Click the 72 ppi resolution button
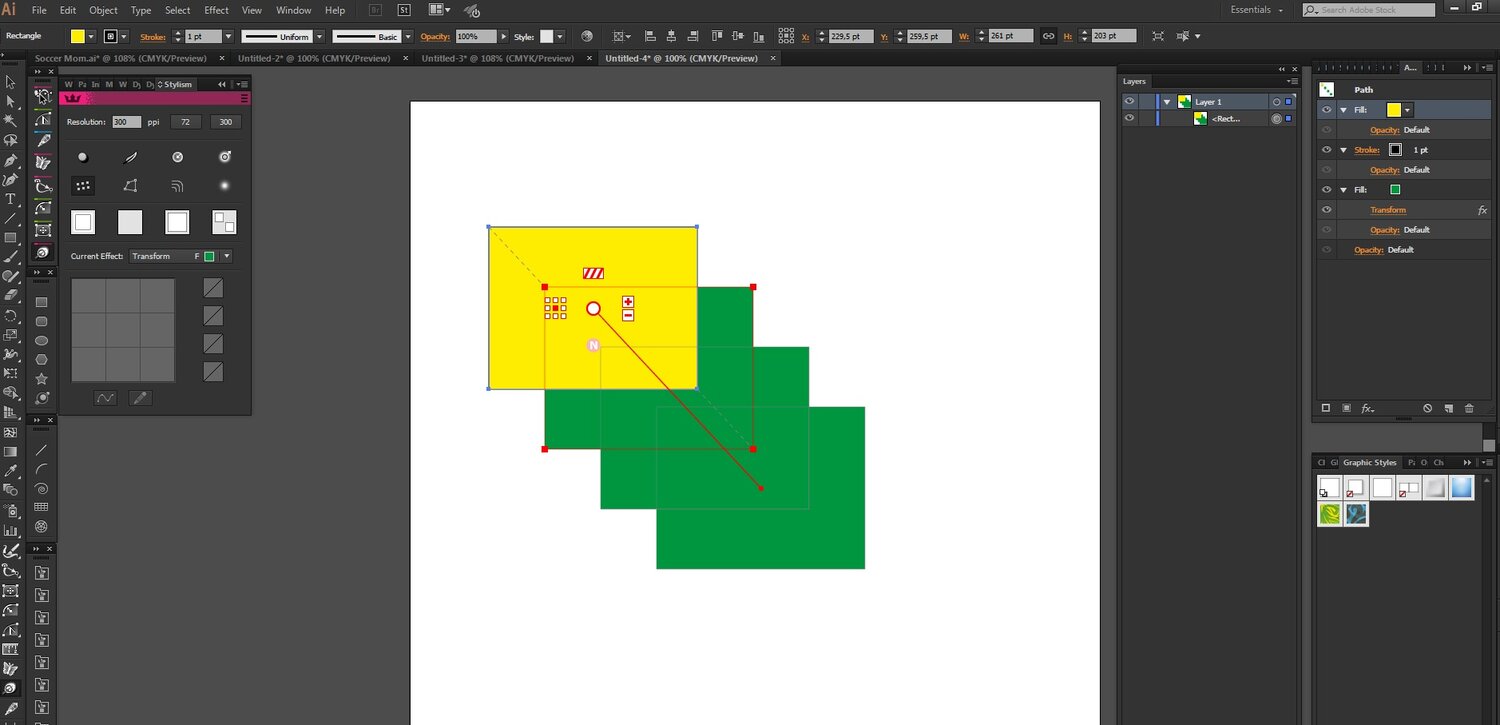 [x=185, y=122]
